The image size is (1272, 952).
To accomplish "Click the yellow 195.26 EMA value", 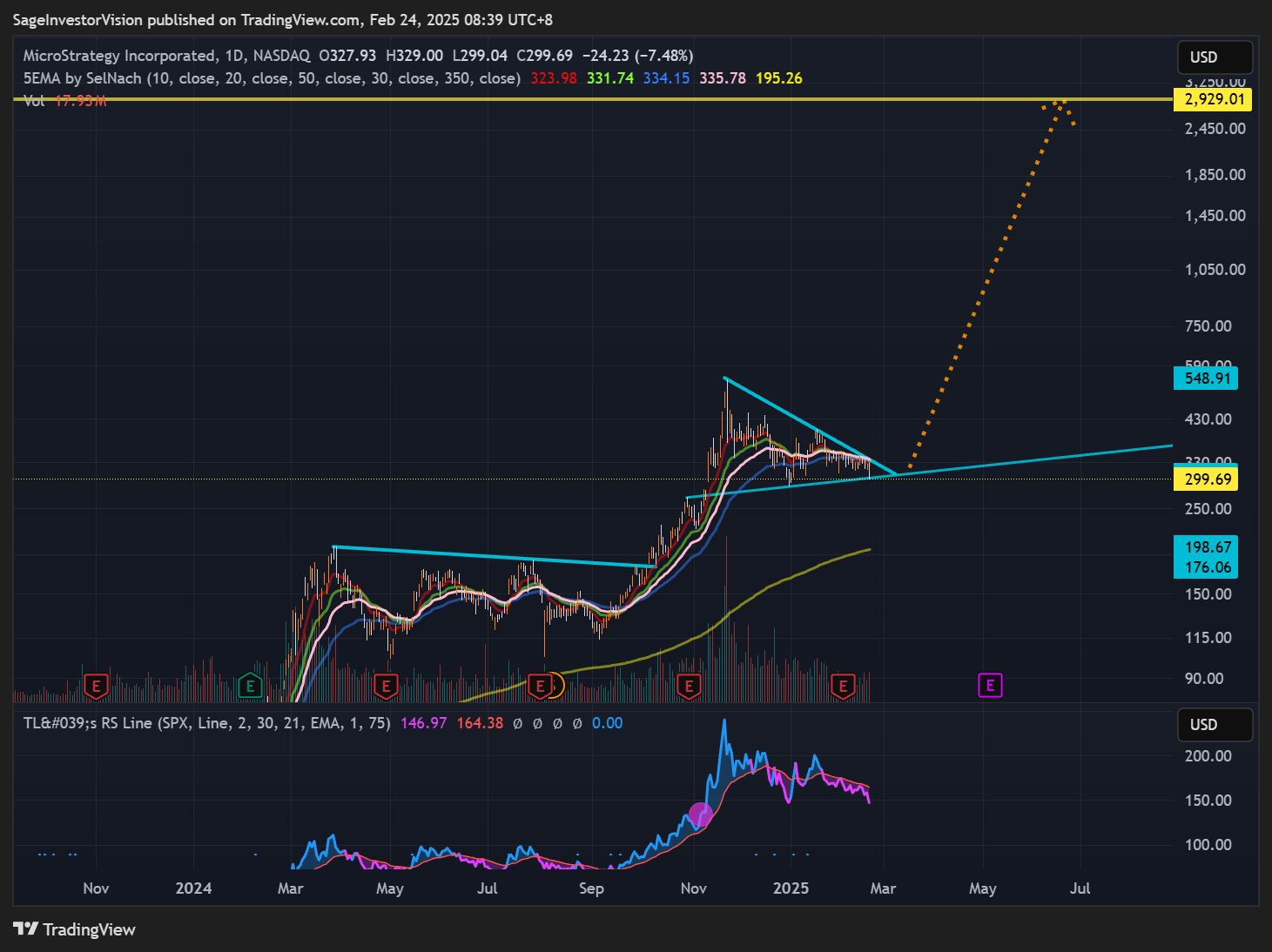I will click(x=779, y=78).
